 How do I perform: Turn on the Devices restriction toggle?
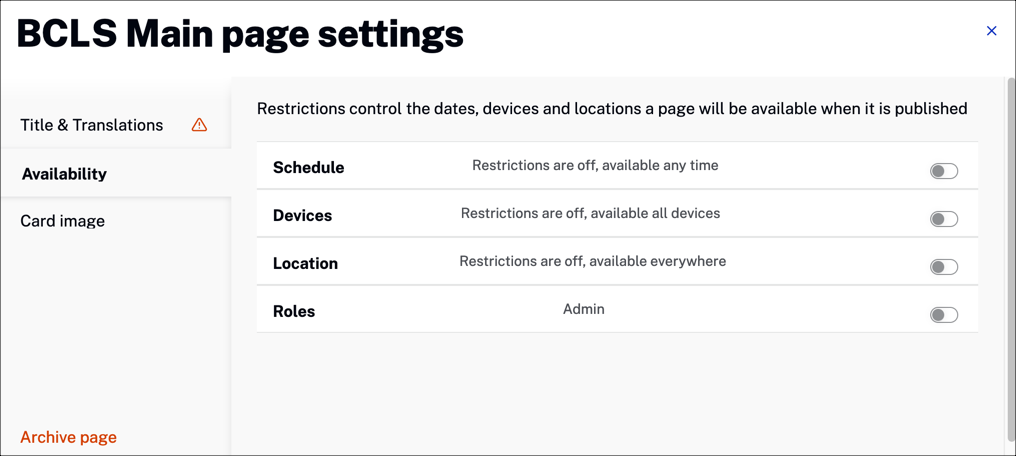click(943, 219)
